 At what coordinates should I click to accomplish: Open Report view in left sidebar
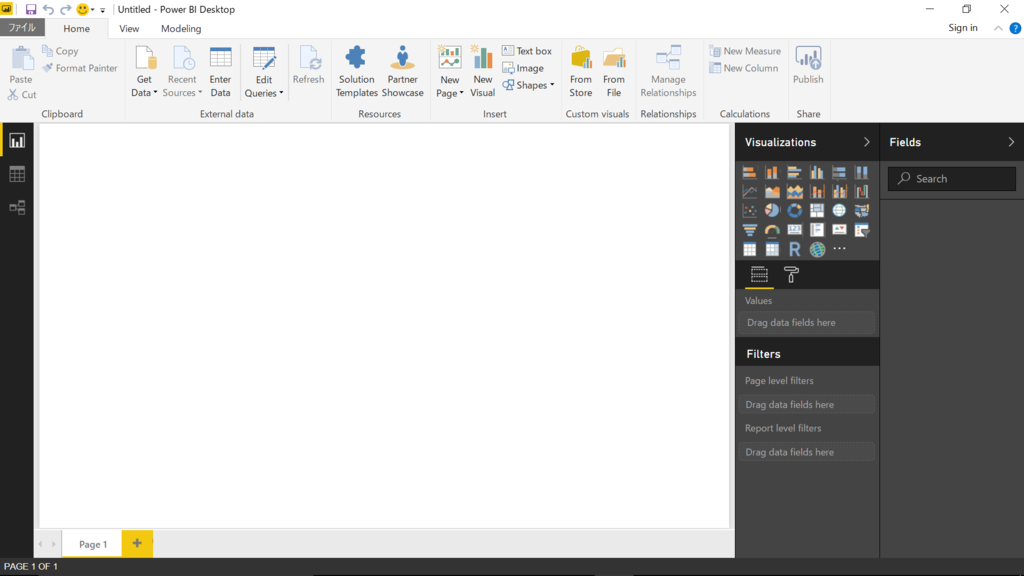[17, 141]
